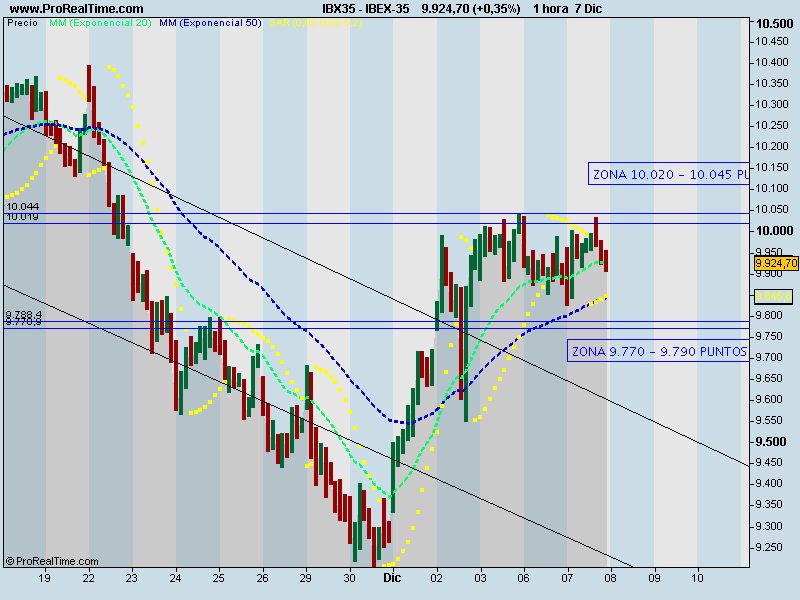
Task: Click the MM (Exponencial 20) legend label
Action: (x=100, y=23)
